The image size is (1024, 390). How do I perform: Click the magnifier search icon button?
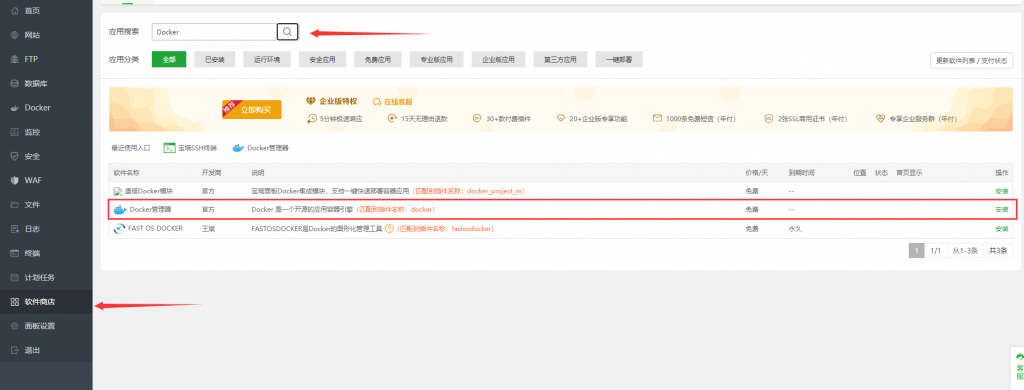[x=287, y=31]
